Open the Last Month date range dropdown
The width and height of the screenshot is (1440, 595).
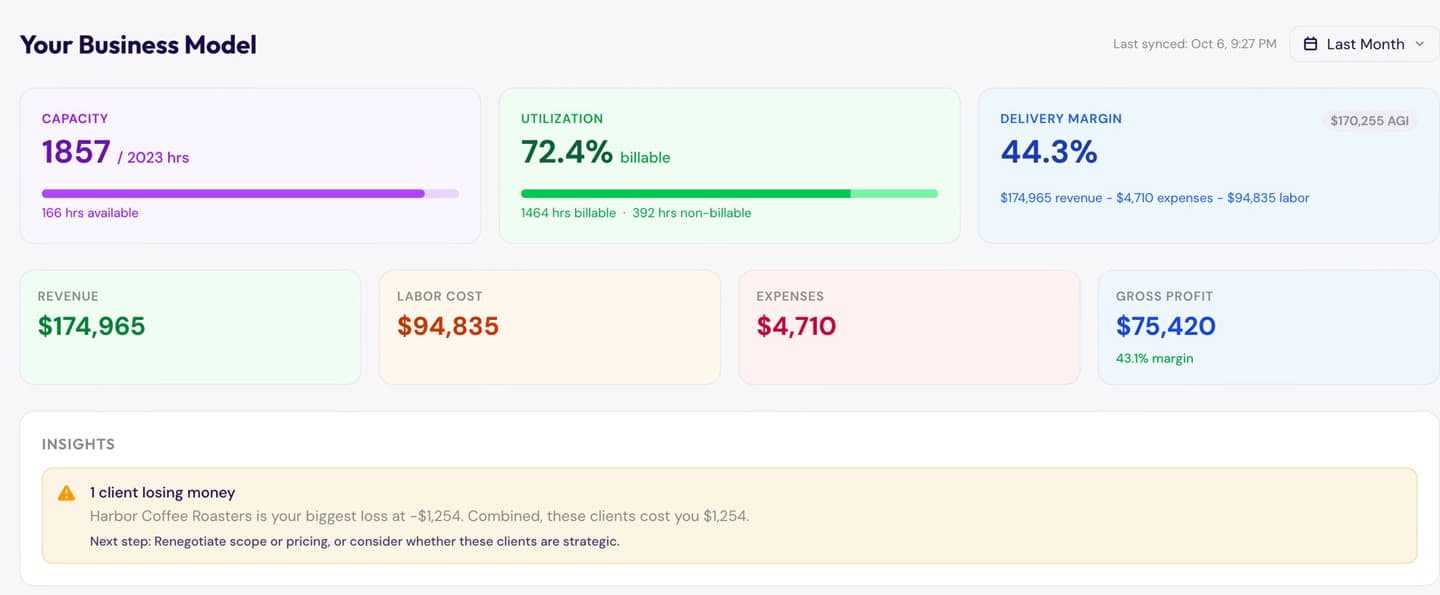[x=1364, y=44]
